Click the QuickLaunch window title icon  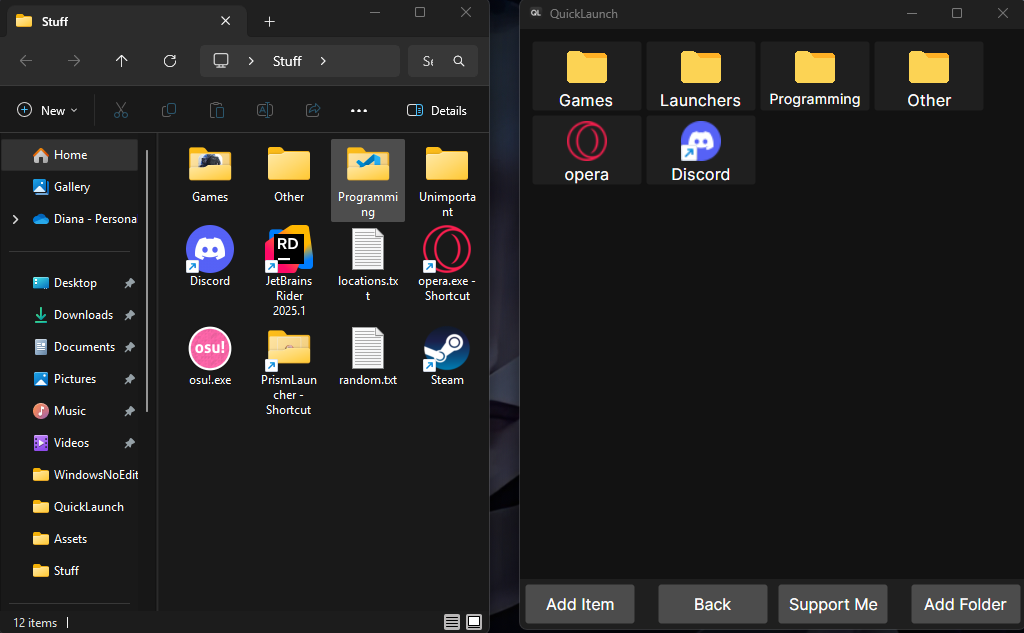click(536, 13)
